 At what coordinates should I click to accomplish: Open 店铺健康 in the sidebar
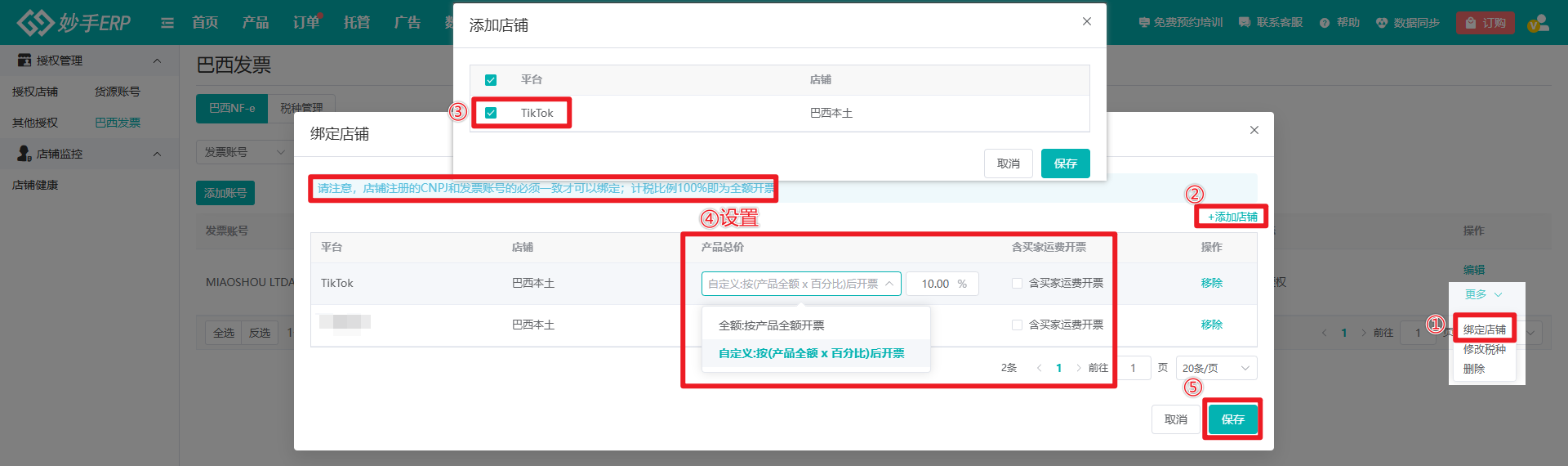pos(35,185)
